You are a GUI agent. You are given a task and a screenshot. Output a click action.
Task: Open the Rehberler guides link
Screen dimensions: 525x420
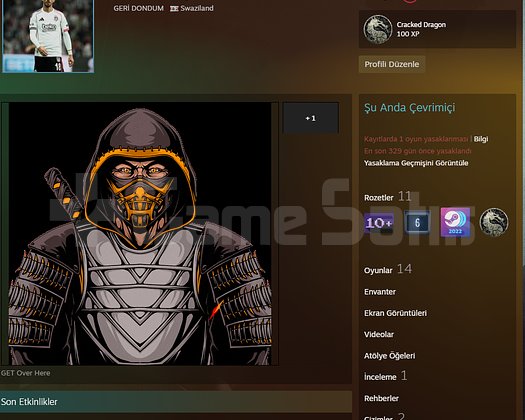[x=381, y=398]
